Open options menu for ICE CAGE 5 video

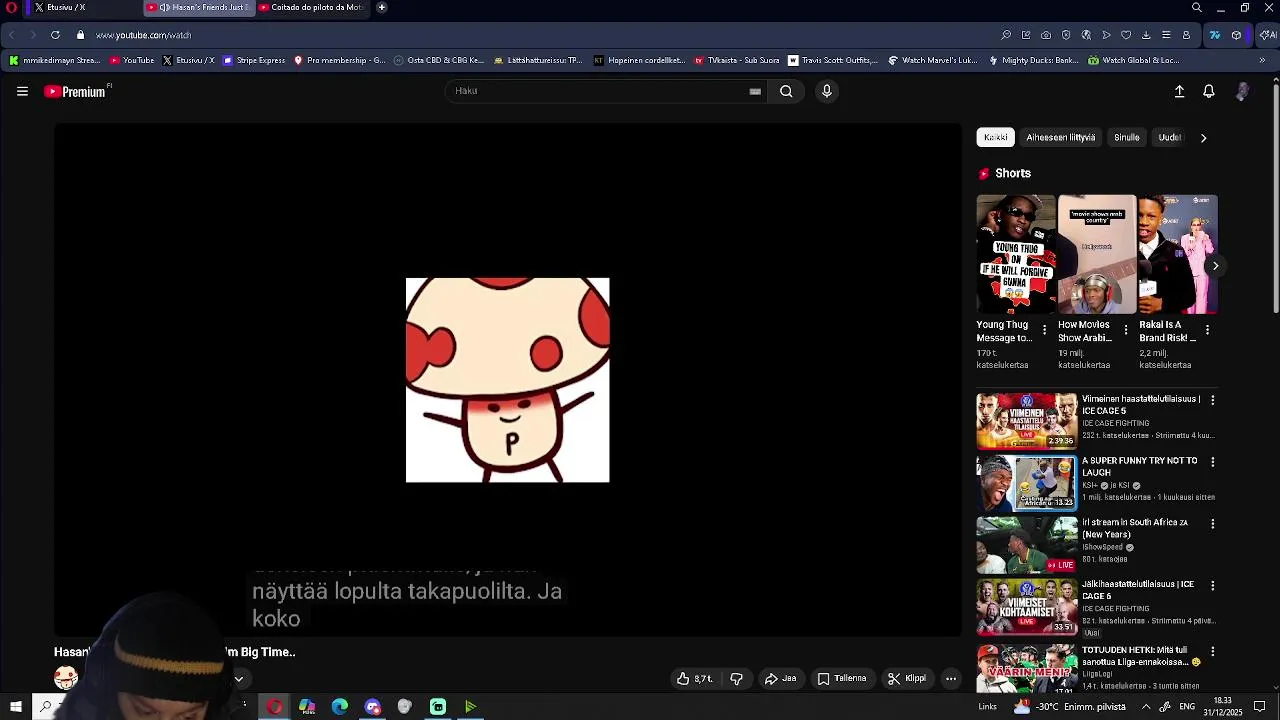coord(1213,400)
